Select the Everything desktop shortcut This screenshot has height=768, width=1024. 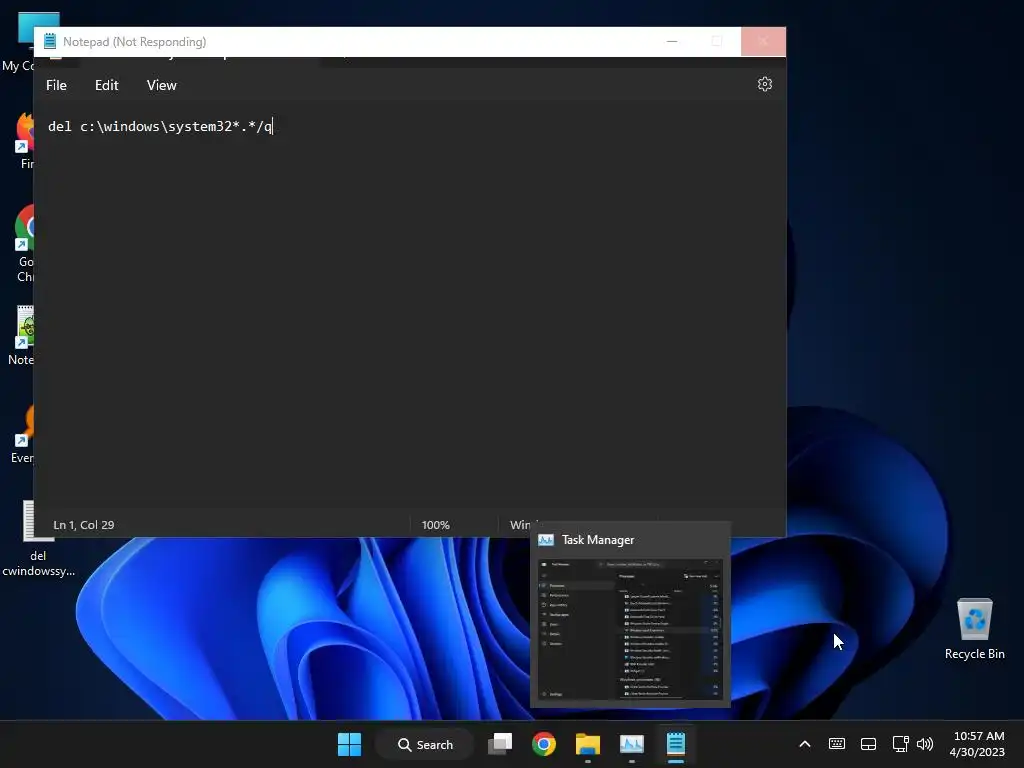(22, 434)
